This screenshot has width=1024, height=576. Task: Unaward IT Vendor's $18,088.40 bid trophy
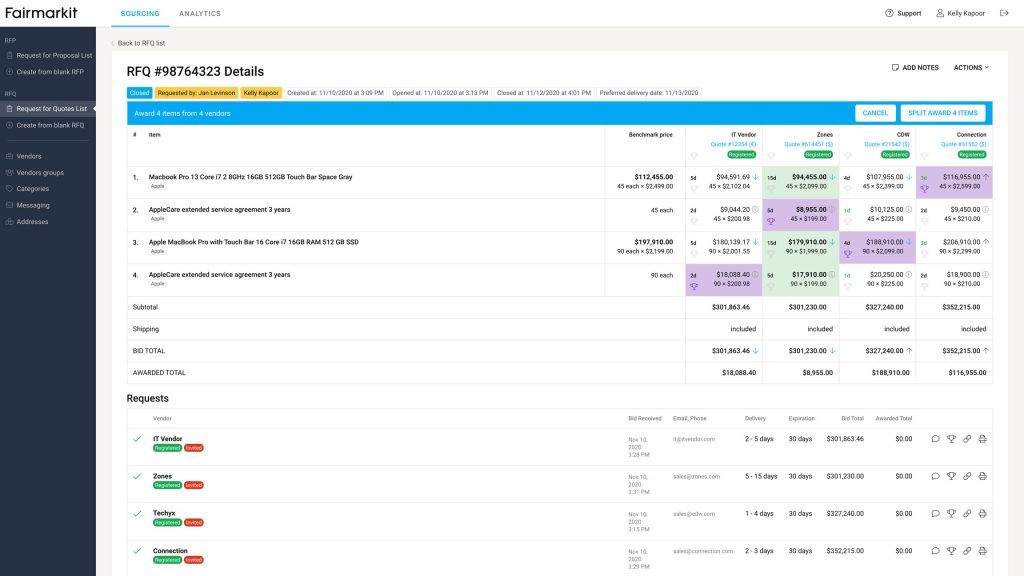coord(694,287)
